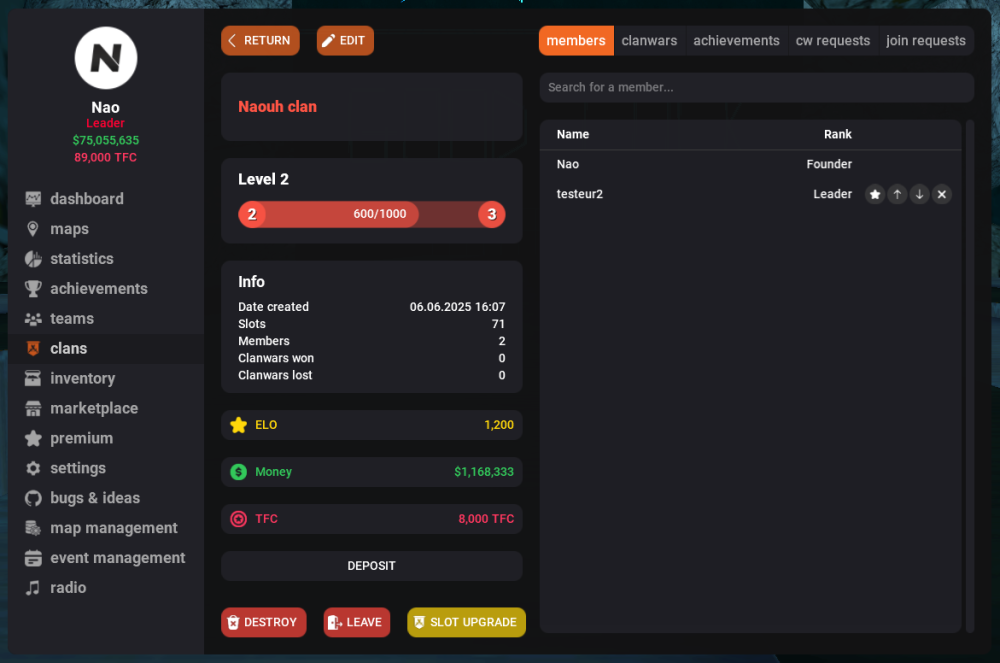Click the map management icon
Viewport: 1000px width, 663px height.
point(33,528)
